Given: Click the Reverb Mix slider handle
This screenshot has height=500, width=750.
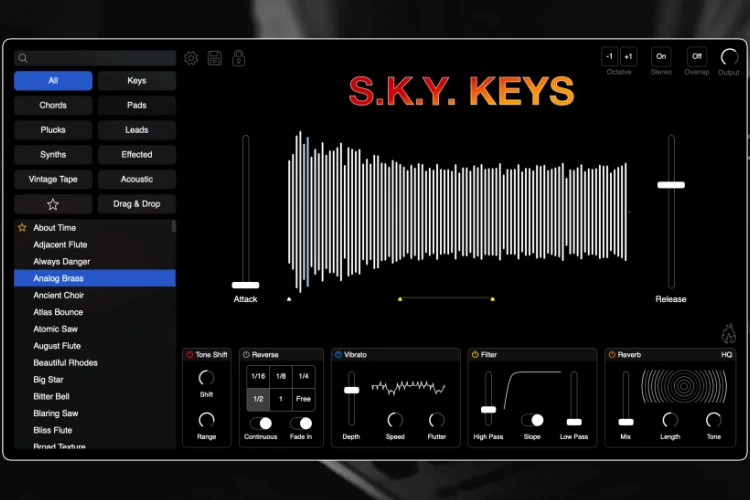Looking at the screenshot, I should [x=626, y=422].
